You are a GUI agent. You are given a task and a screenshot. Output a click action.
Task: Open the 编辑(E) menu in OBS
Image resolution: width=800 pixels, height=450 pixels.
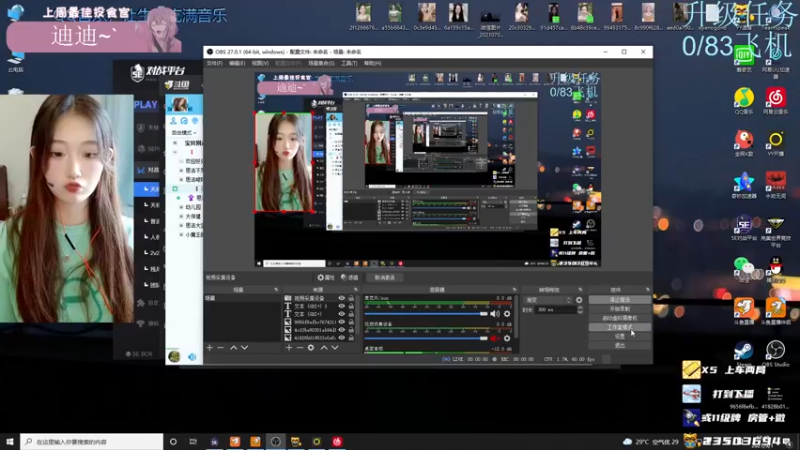tap(237, 63)
